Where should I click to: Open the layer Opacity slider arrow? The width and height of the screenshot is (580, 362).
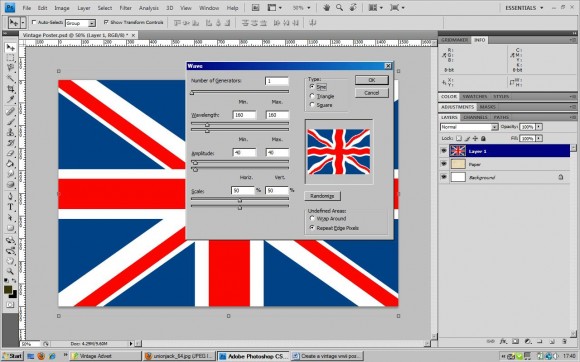[x=539, y=127]
